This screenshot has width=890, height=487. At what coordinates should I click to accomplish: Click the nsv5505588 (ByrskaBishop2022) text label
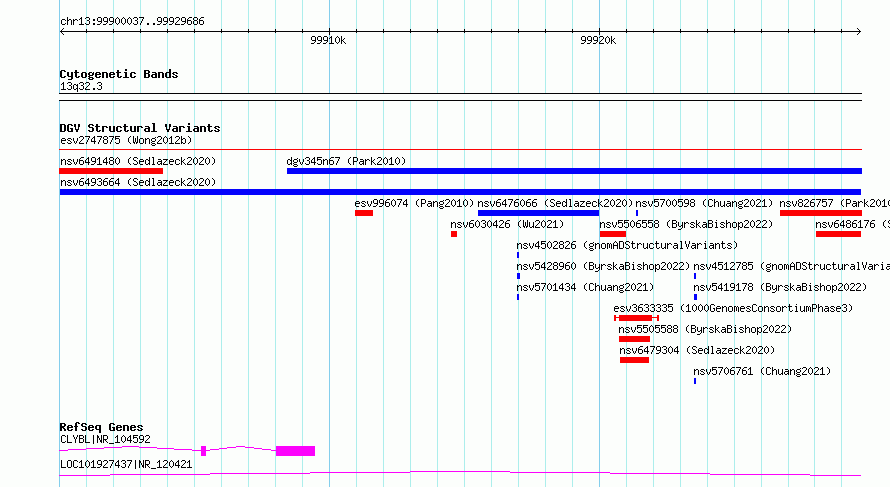point(705,329)
